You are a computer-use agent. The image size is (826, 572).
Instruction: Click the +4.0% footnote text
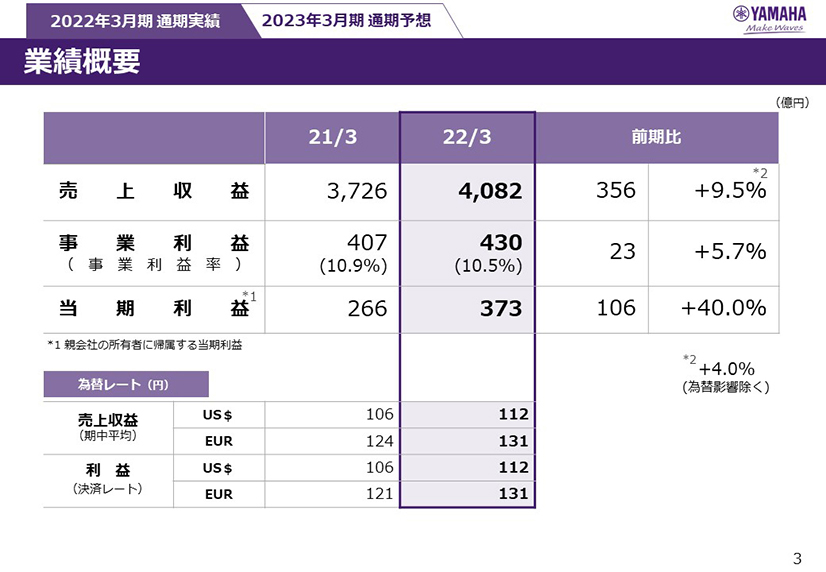pyautogui.click(x=724, y=369)
